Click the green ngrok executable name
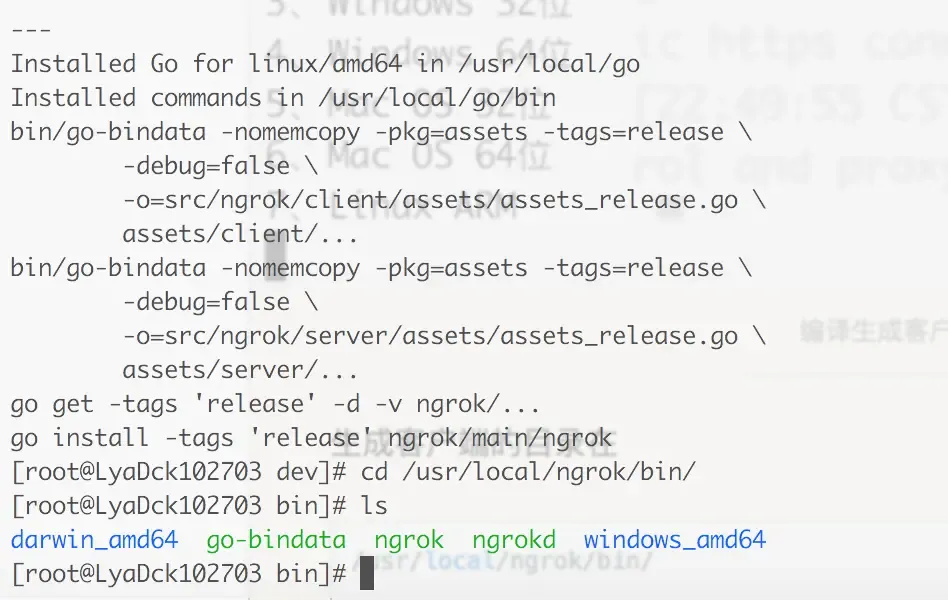 [409, 541]
